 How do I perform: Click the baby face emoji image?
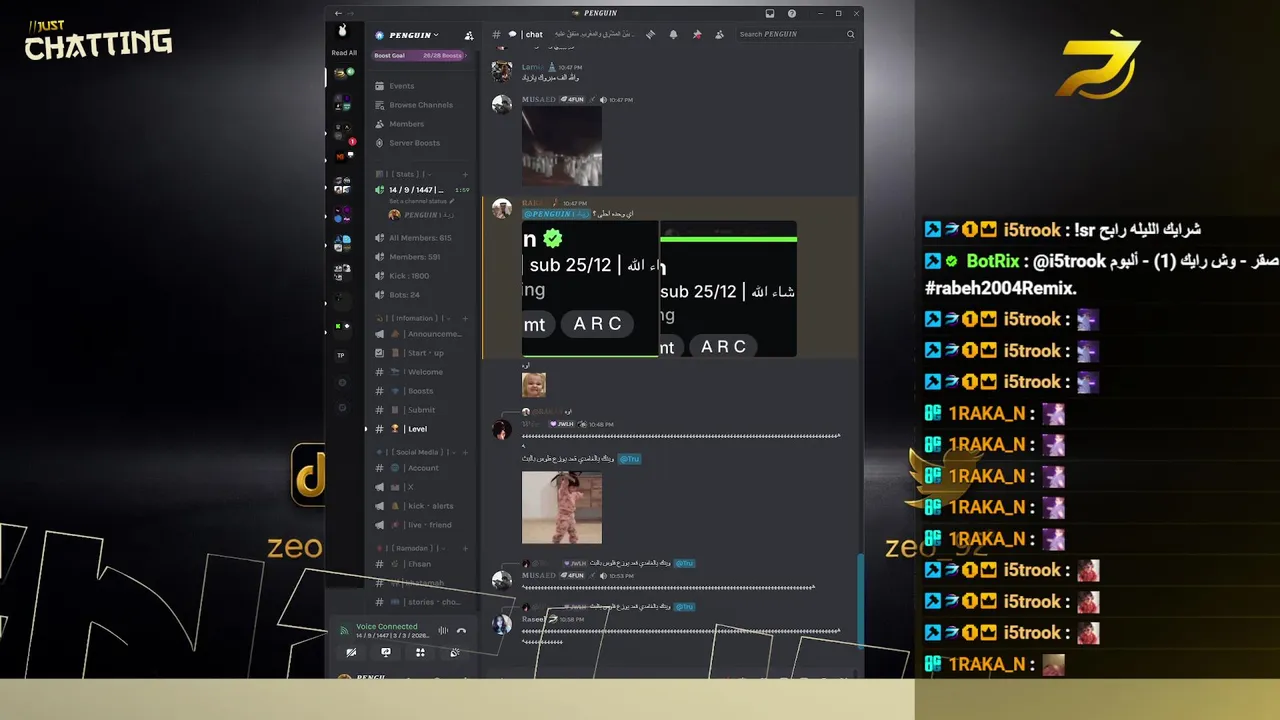534,385
